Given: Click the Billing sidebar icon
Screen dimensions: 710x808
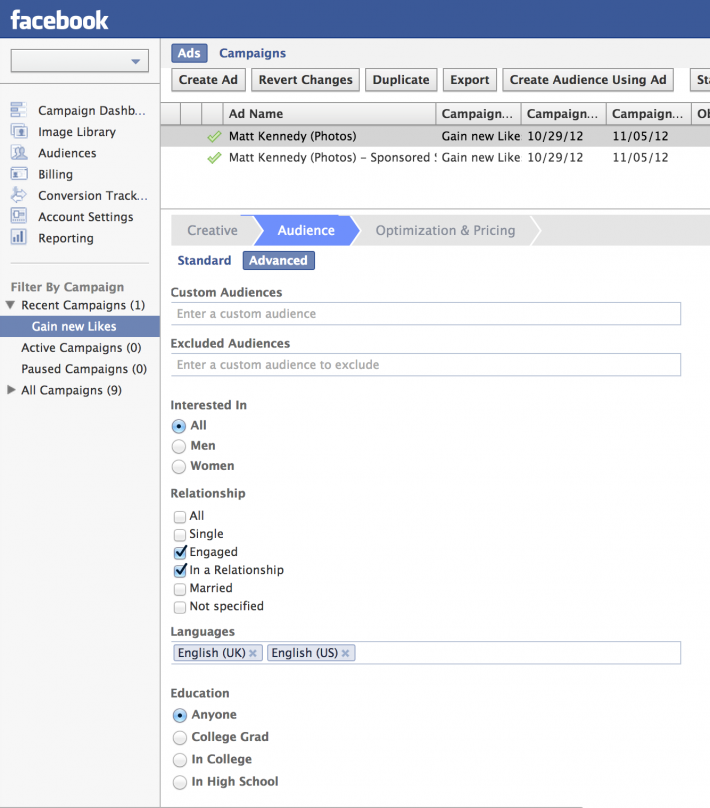Looking at the screenshot, I should pos(19,174).
